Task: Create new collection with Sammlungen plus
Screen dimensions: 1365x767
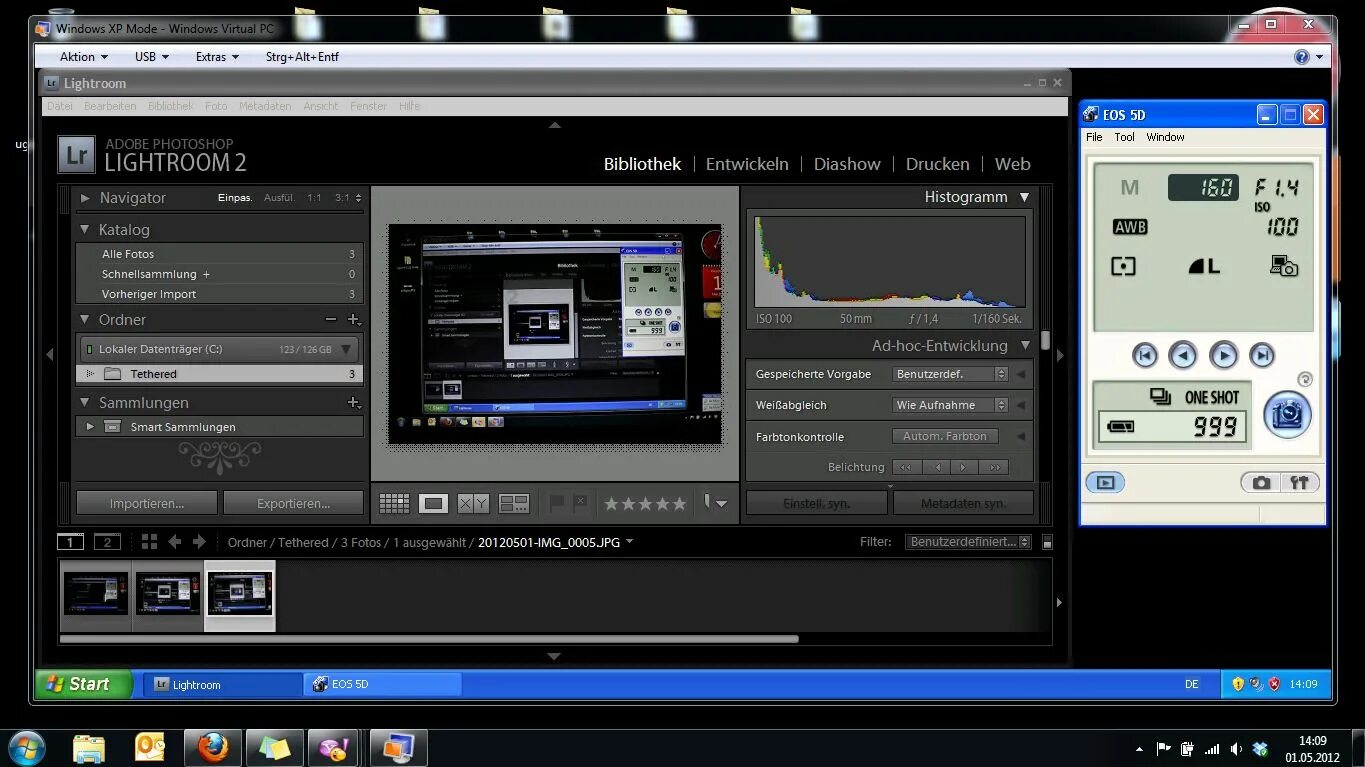Action: (x=353, y=403)
